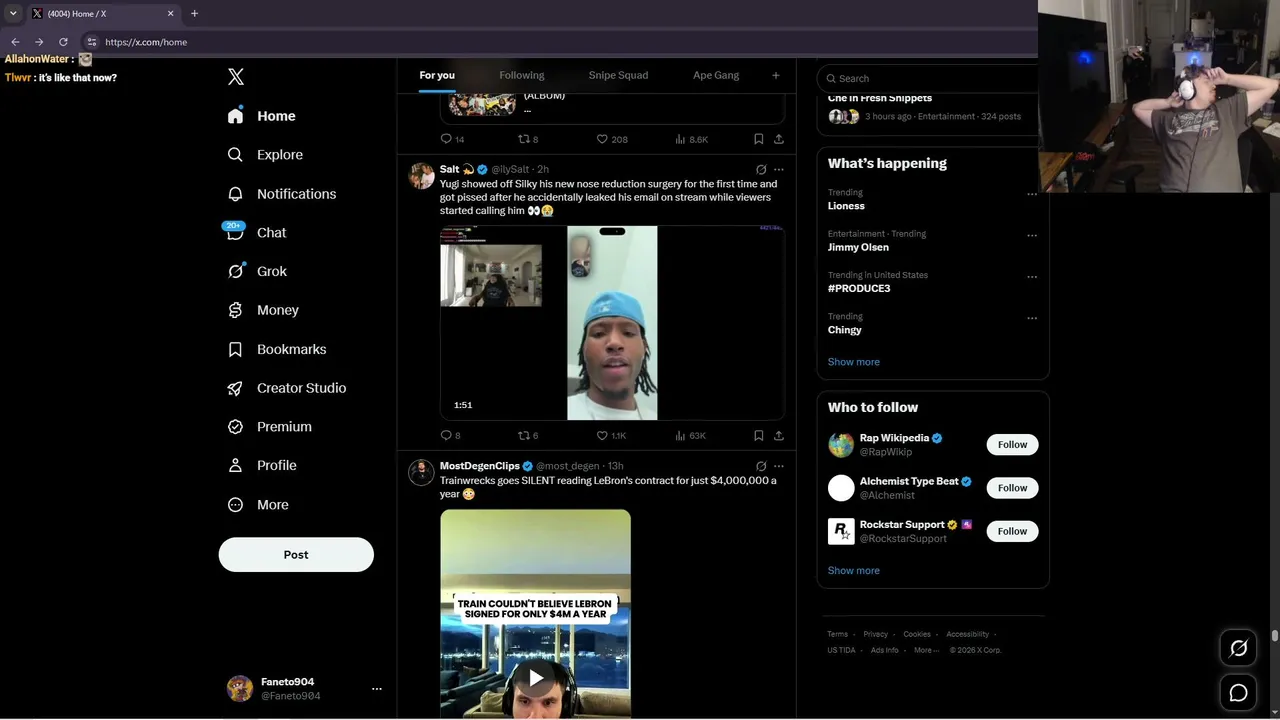Open the floating messages button
The image size is (1280, 720).
1238,692
